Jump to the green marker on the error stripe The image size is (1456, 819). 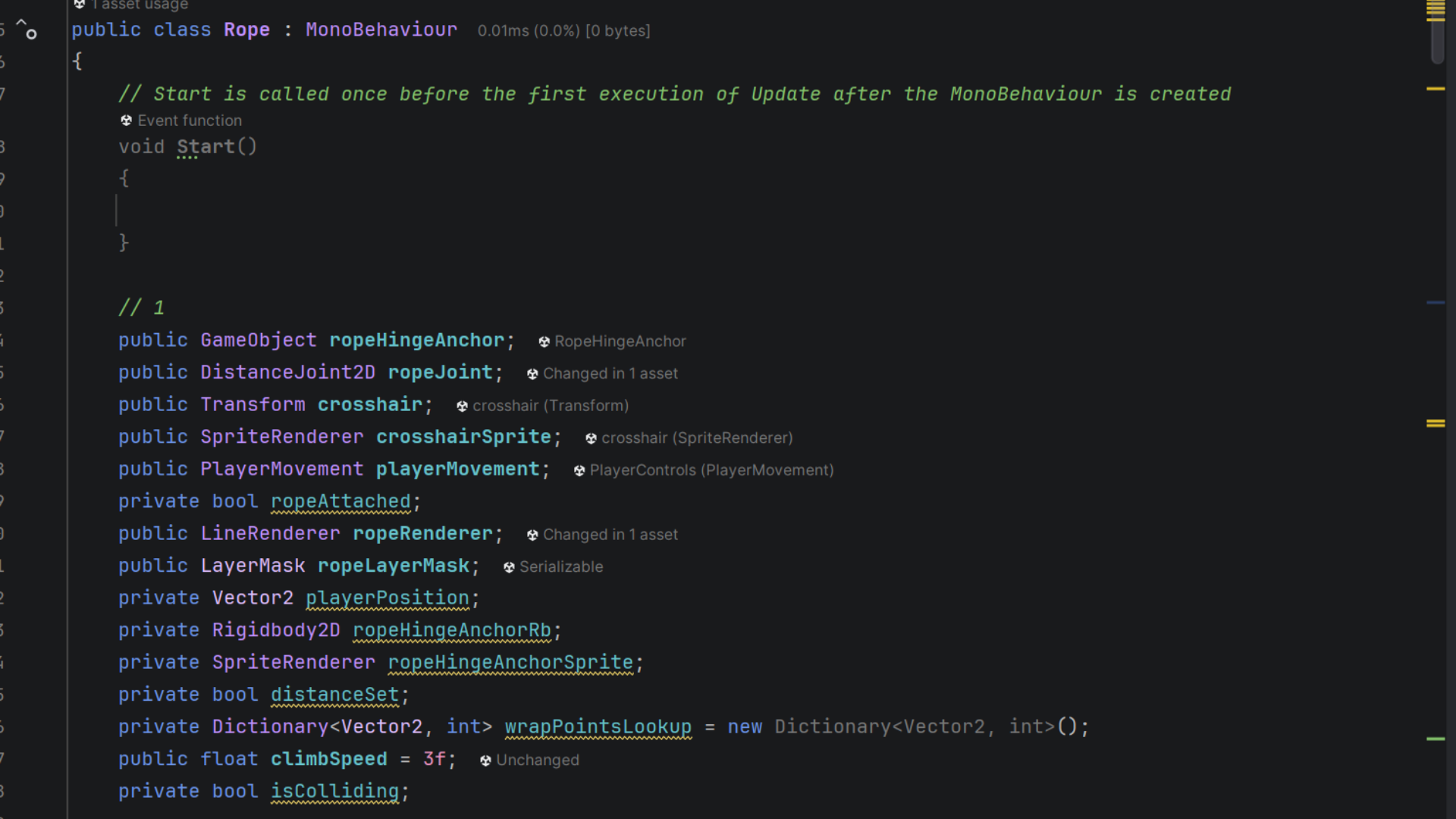coord(1435,739)
